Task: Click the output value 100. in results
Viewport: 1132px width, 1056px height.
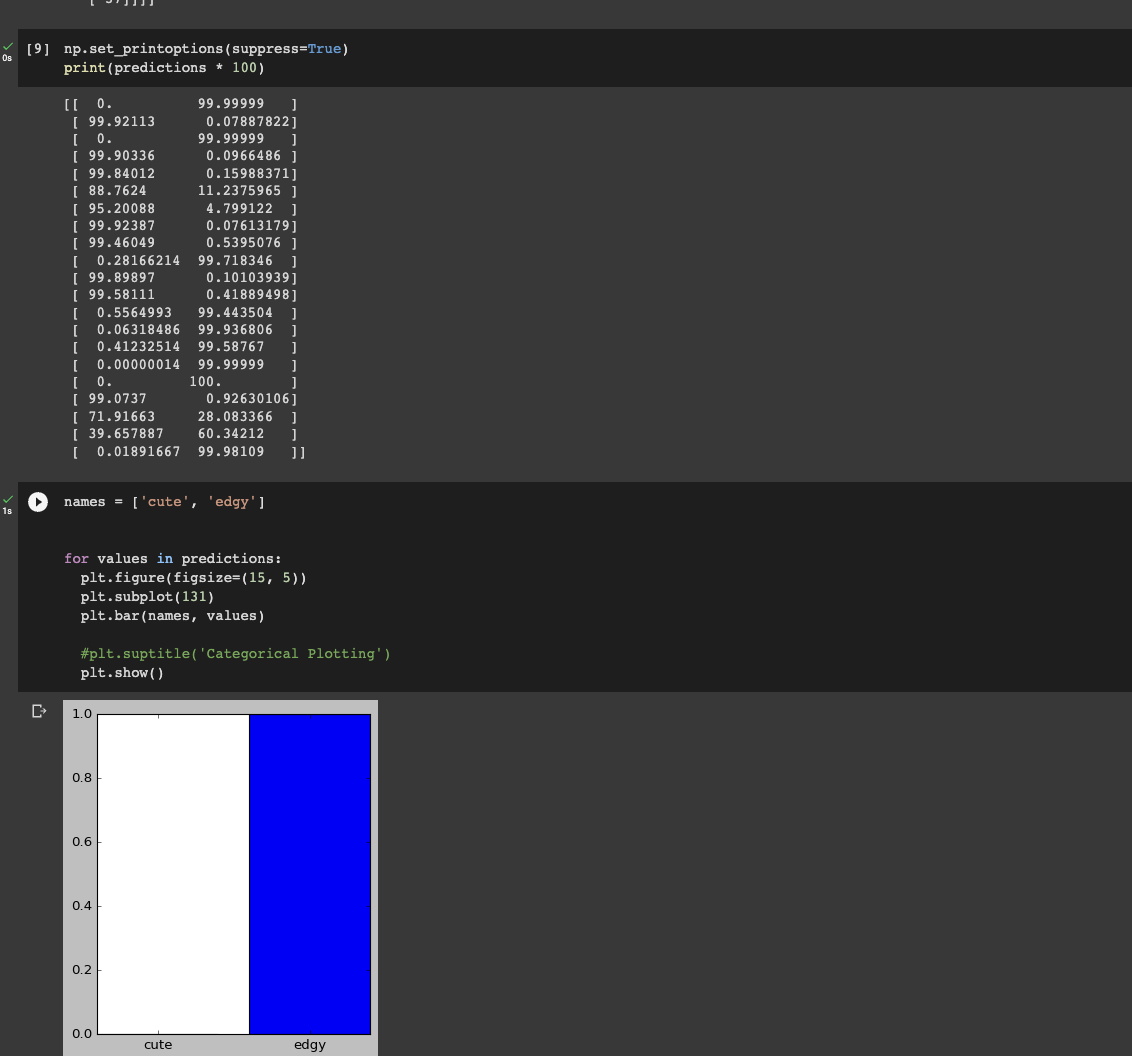Action: 205,382
